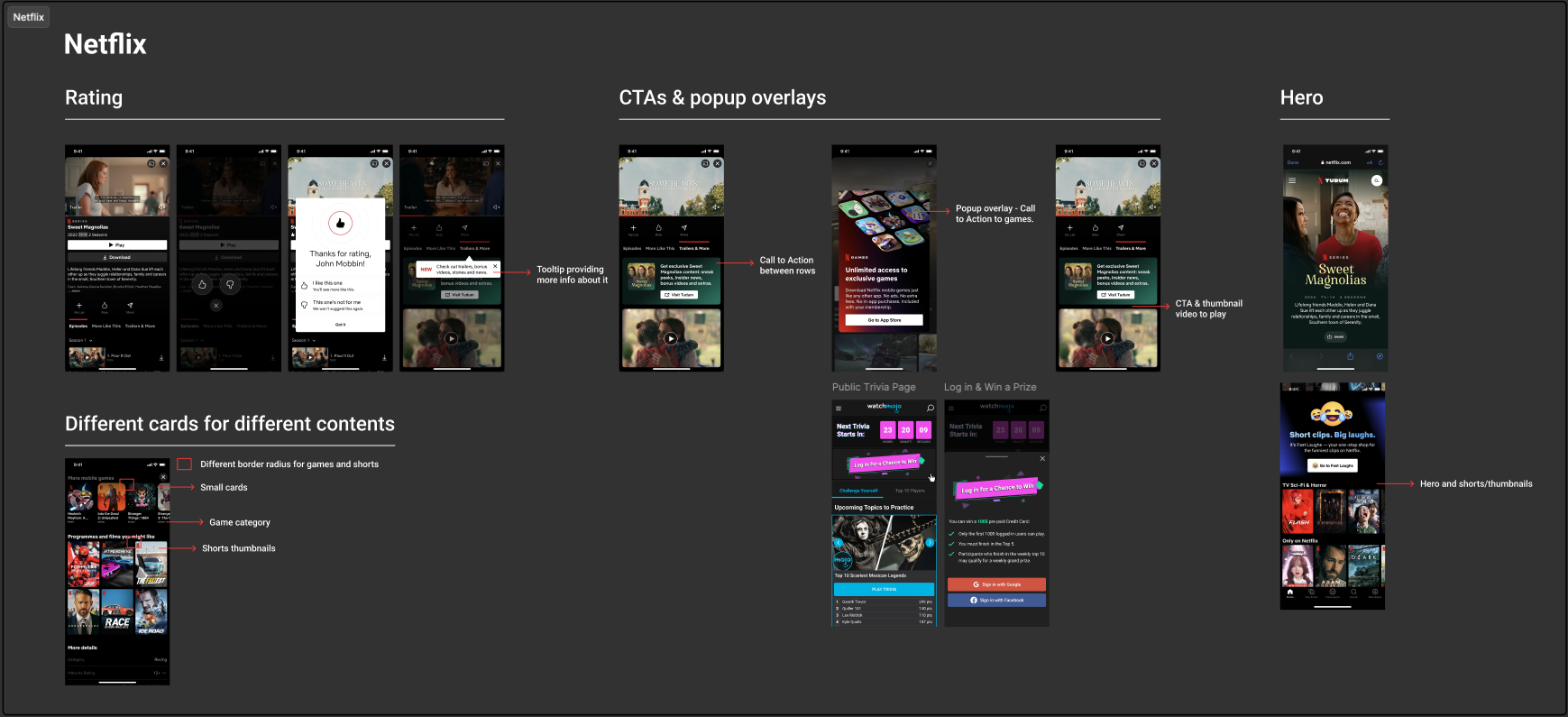The width and height of the screenshot is (1568, 717).
Task: Click Go to App Store button
Action: point(885,320)
